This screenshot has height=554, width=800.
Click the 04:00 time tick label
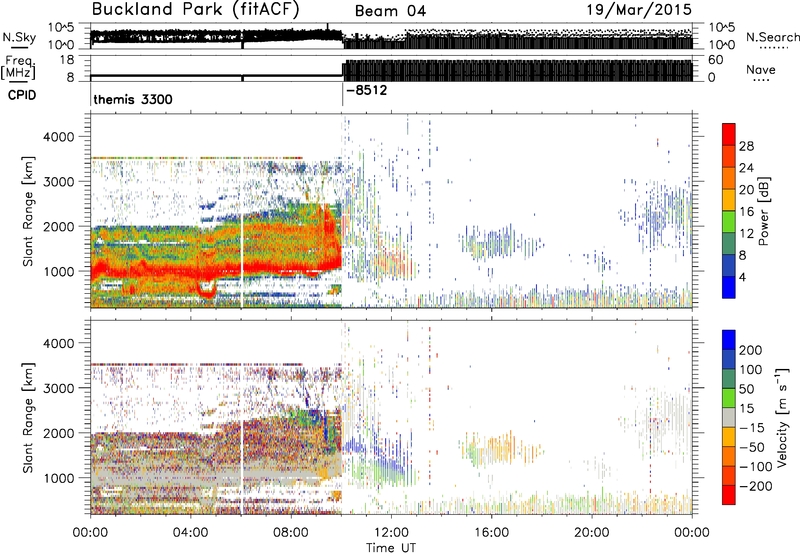tap(190, 533)
